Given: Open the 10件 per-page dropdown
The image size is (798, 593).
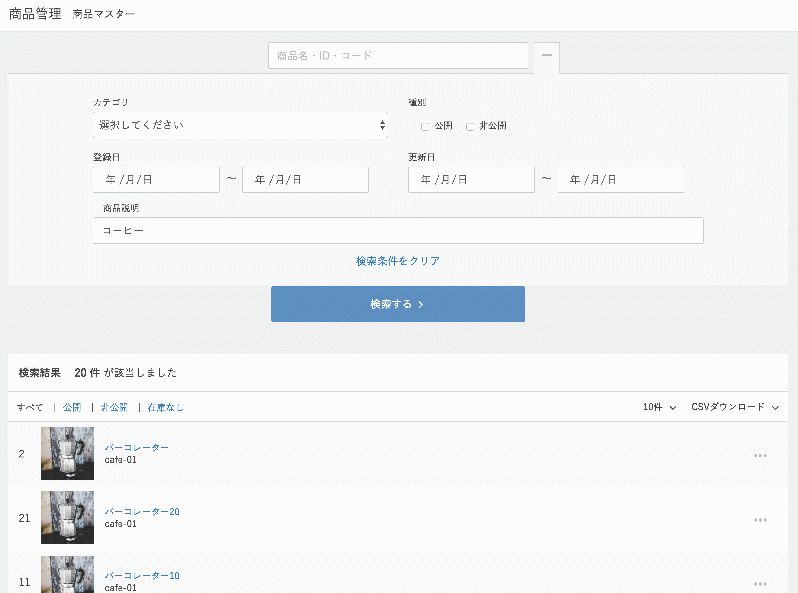Looking at the screenshot, I should 659,407.
